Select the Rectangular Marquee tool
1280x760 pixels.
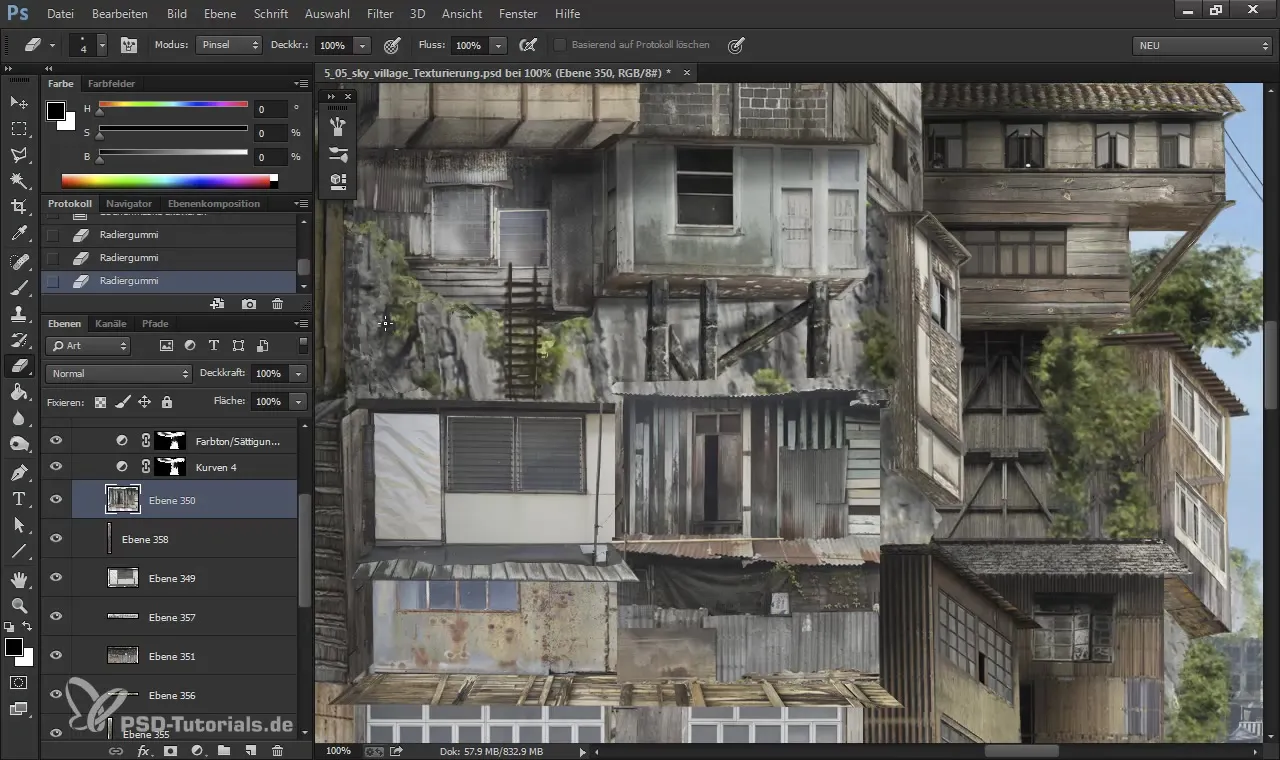(19, 129)
